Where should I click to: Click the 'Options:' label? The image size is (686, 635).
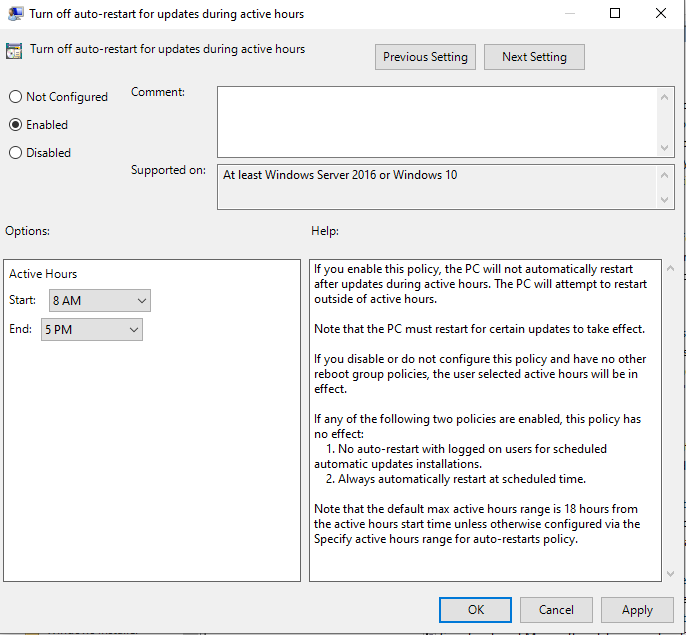tap(27, 231)
